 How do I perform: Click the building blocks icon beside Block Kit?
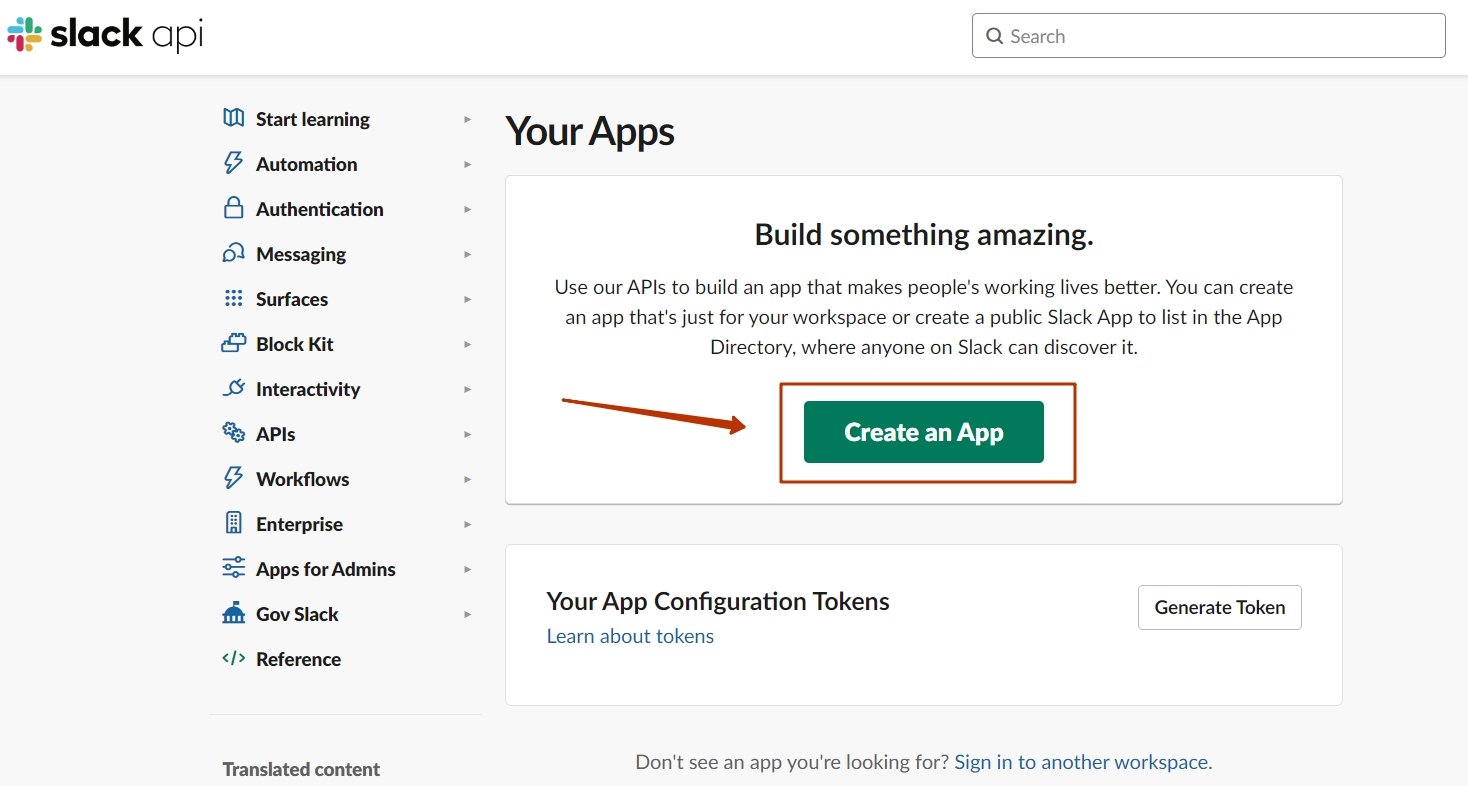click(233, 344)
